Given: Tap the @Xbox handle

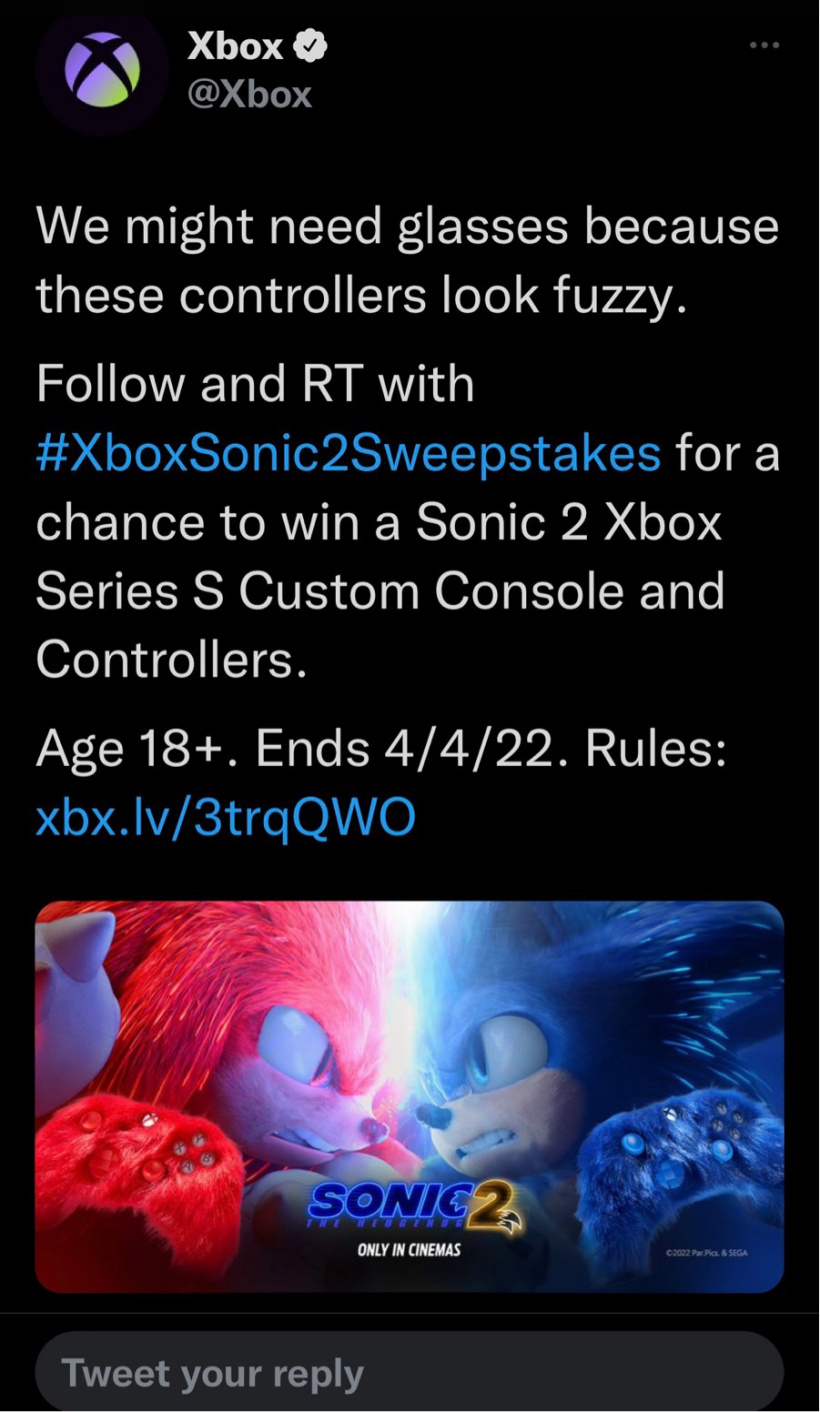Looking at the screenshot, I should click(250, 94).
